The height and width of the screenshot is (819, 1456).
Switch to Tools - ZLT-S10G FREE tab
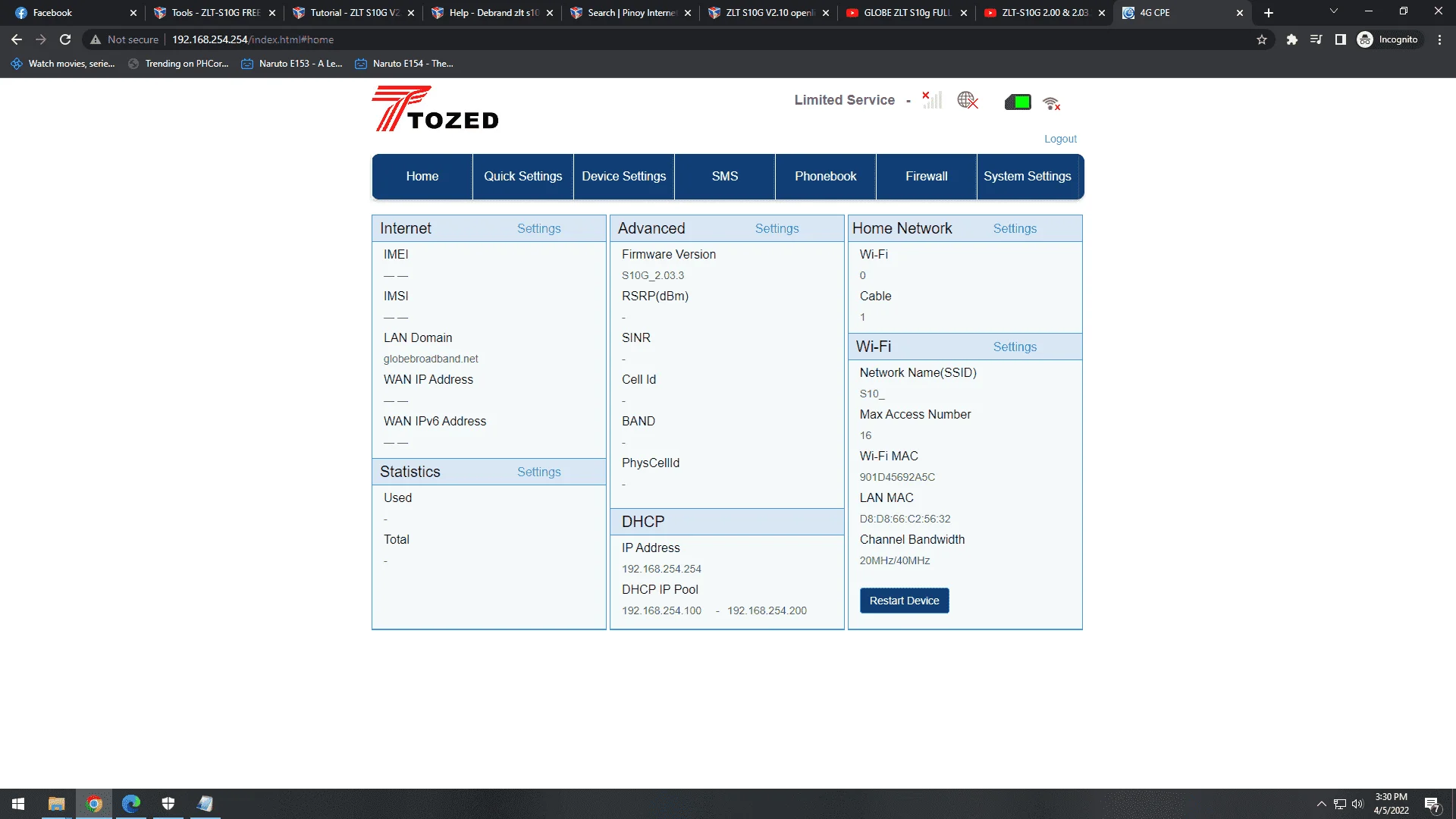(216, 13)
